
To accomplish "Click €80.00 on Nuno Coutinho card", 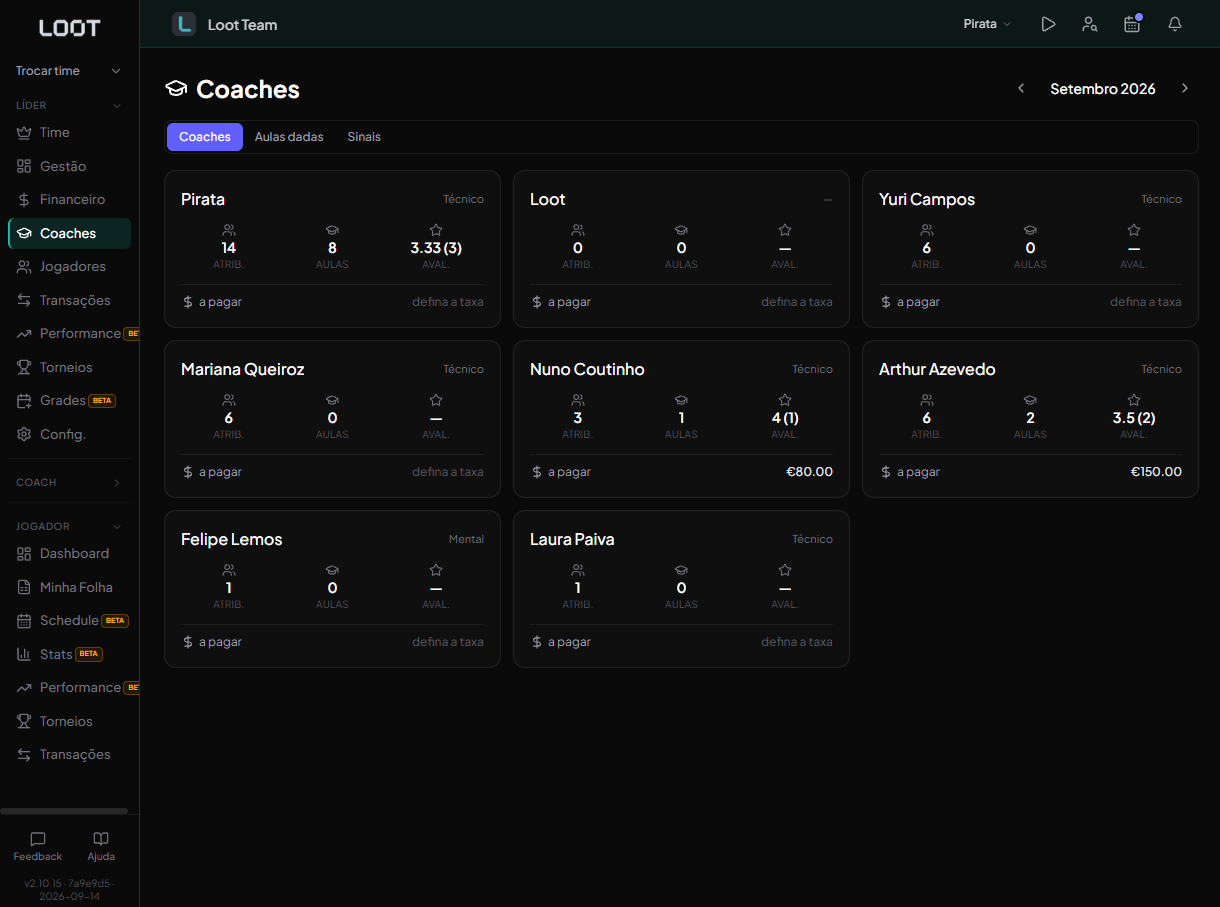I will coord(810,472).
